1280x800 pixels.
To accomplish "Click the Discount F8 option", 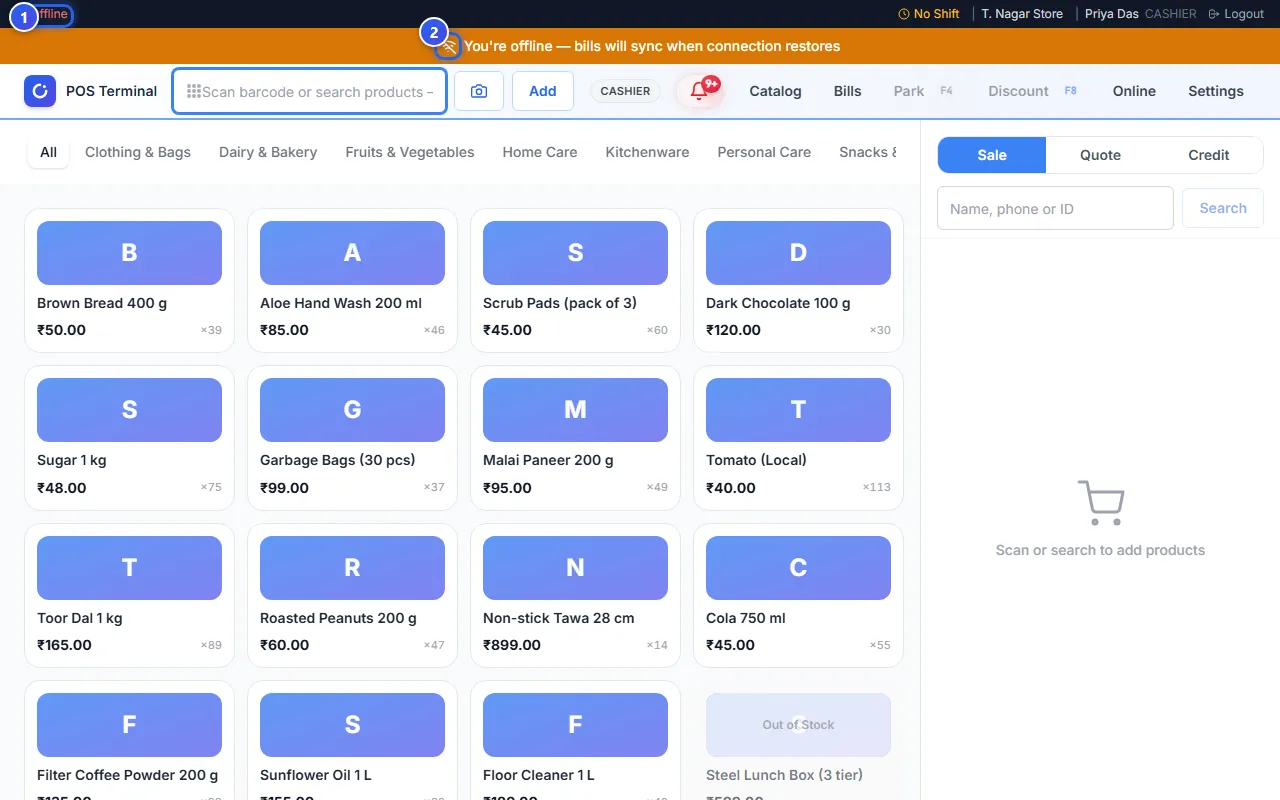I will click(x=1033, y=91).
